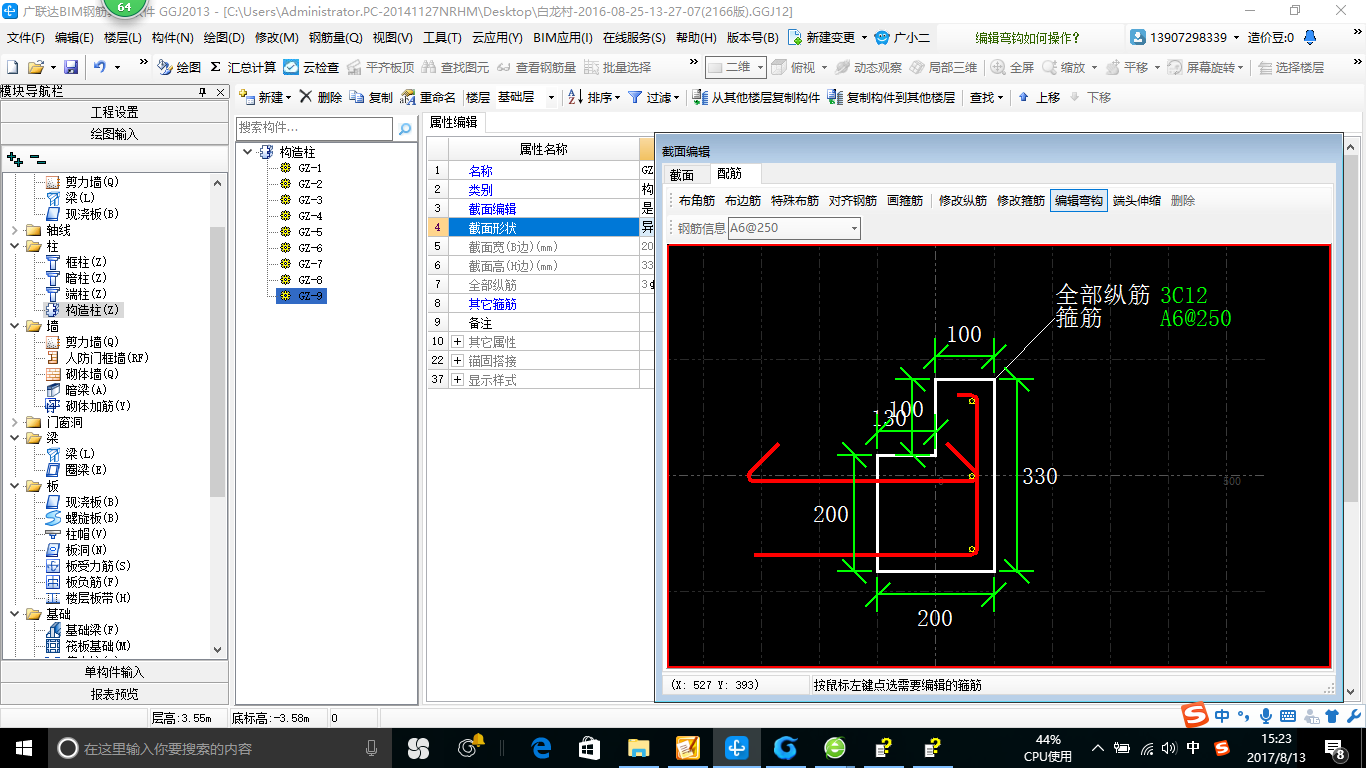
Task: Click 重命名 rename button
Action: tap(428, 97)
